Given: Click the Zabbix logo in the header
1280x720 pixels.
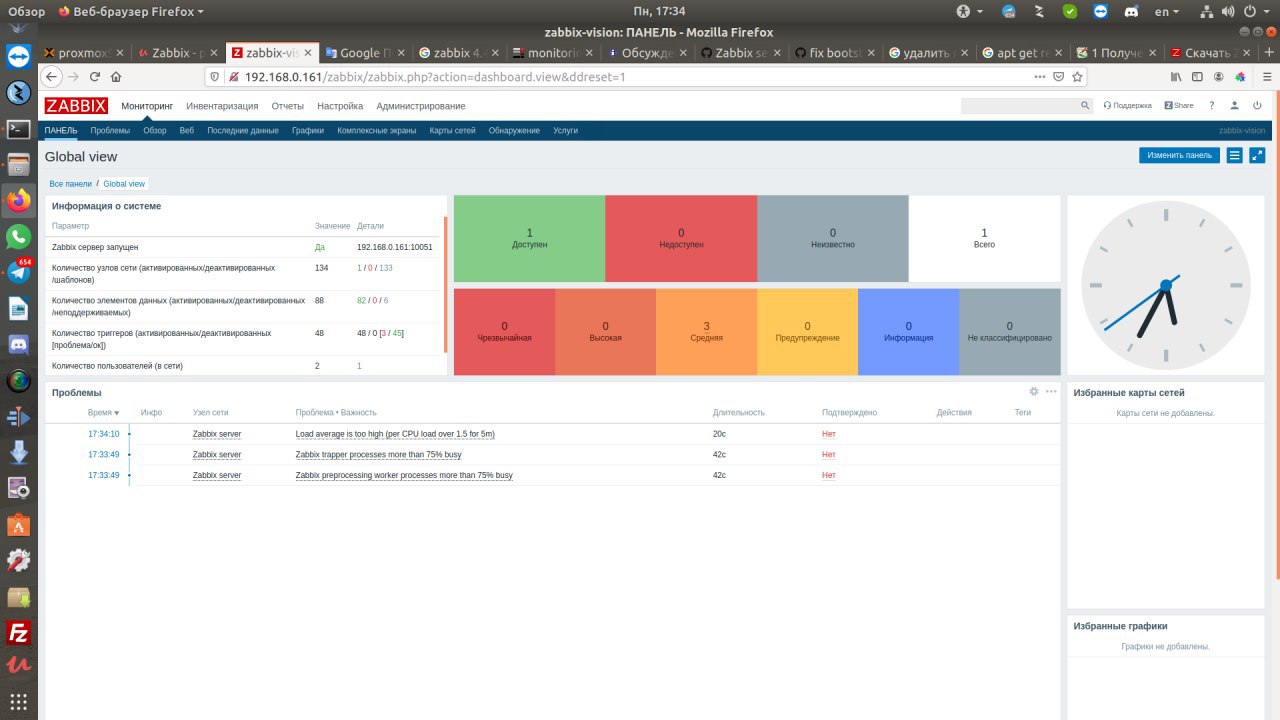Looking at the screenshot, I should point(76,106).
